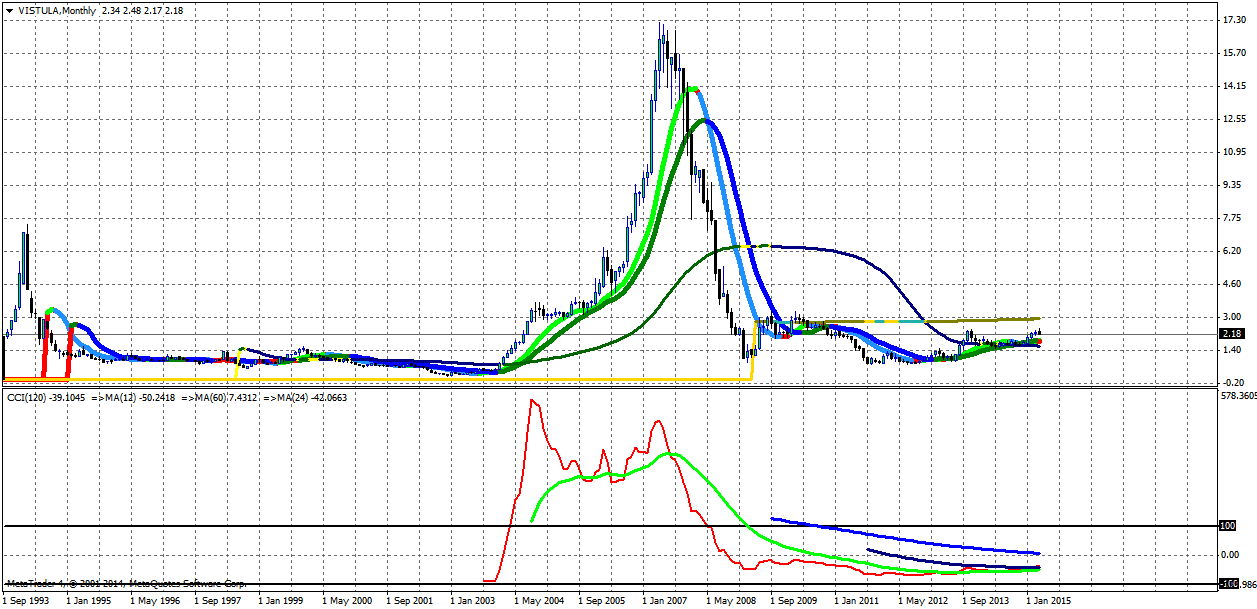The image size is (1257, 609).
Task: Click the 1 May 1996 date label
Action: tap(155, 601)
